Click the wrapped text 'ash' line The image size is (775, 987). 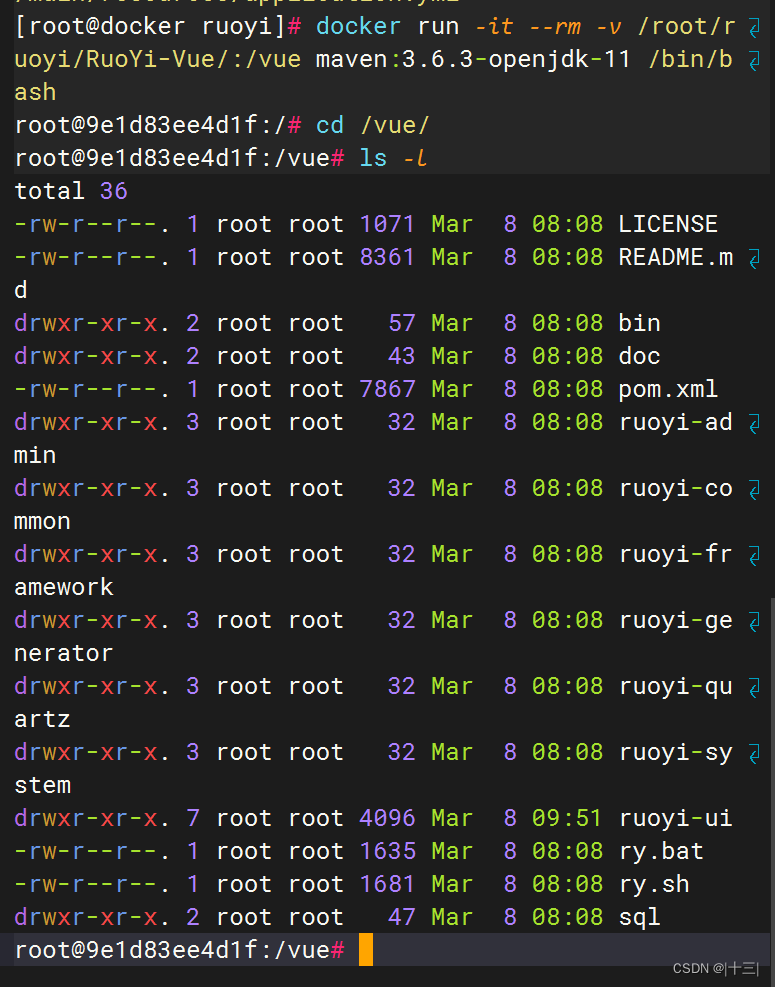tap(35, 92)
